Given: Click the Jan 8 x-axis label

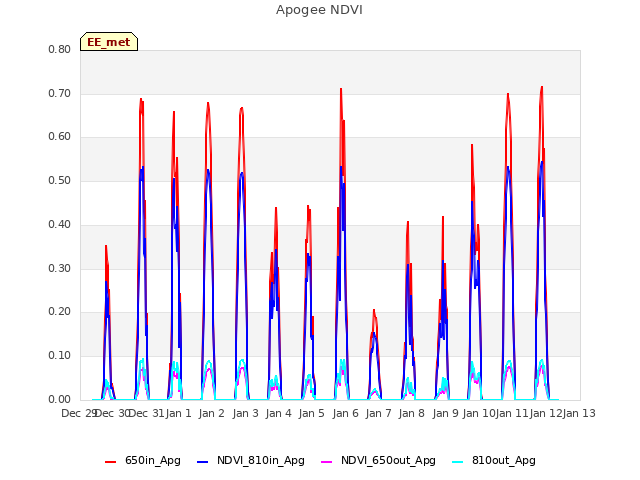Looking at the screenshot, I should [x=412, y=413].
